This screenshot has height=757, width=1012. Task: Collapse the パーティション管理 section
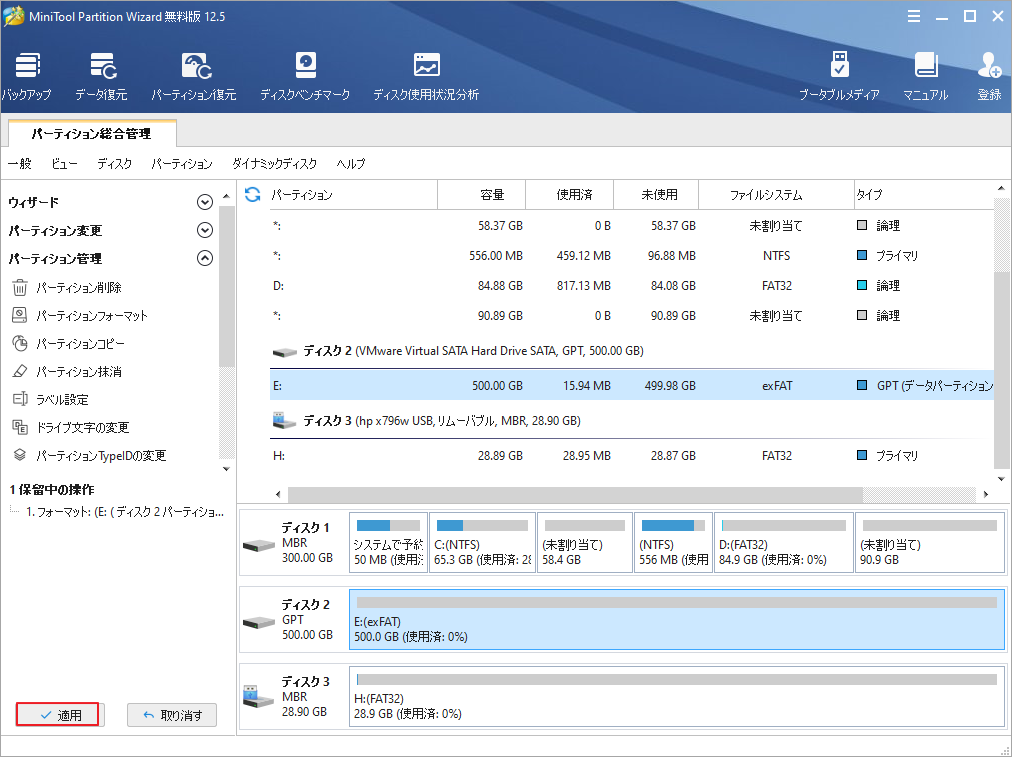point(205,258)
